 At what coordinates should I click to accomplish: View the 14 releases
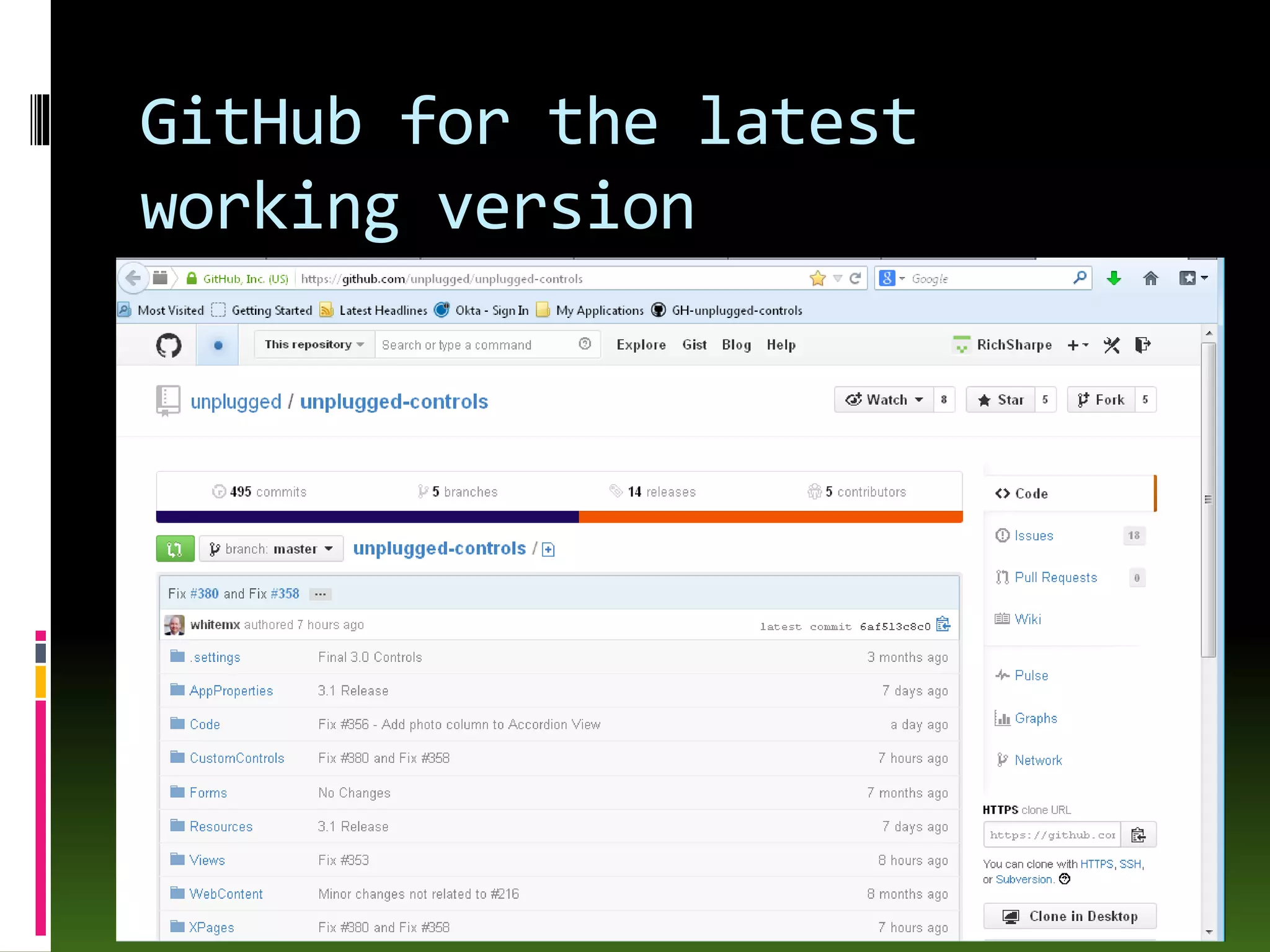653,491
